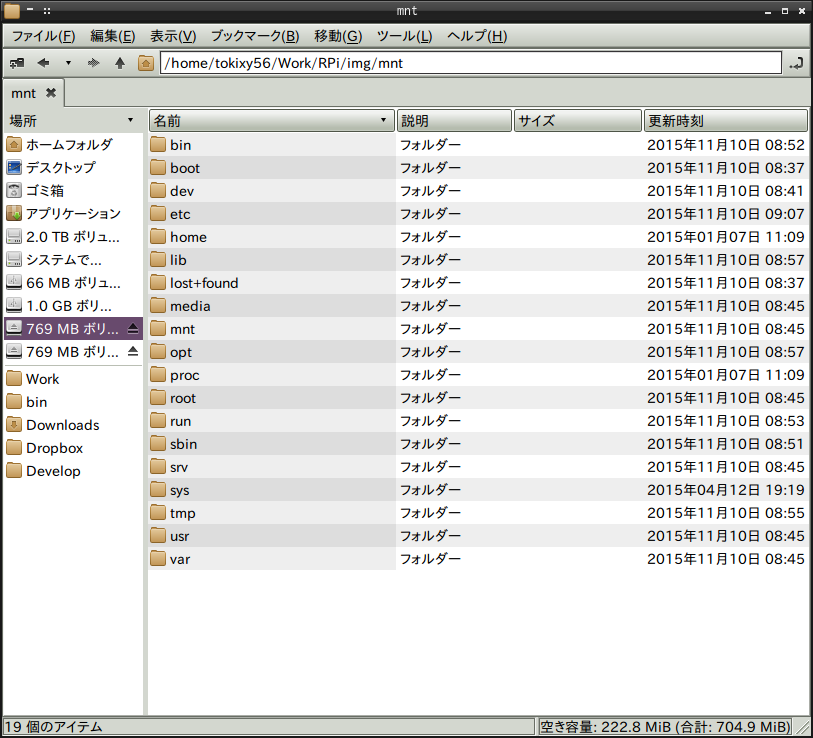Jump to home folder toolbar icon
This screenshot has width=813, height=738.
(146, 63)
